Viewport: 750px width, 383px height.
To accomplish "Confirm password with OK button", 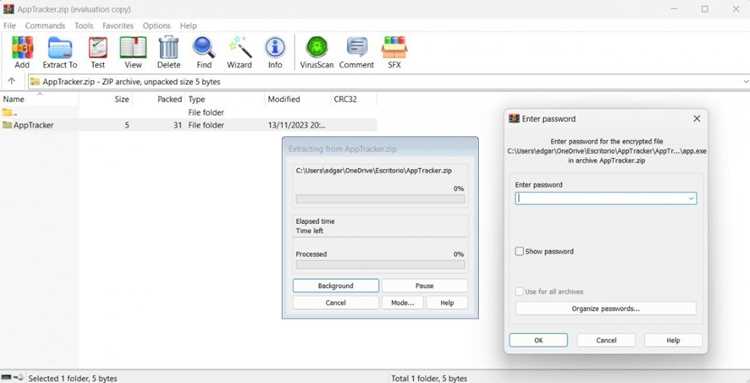I will click(539, 340).
